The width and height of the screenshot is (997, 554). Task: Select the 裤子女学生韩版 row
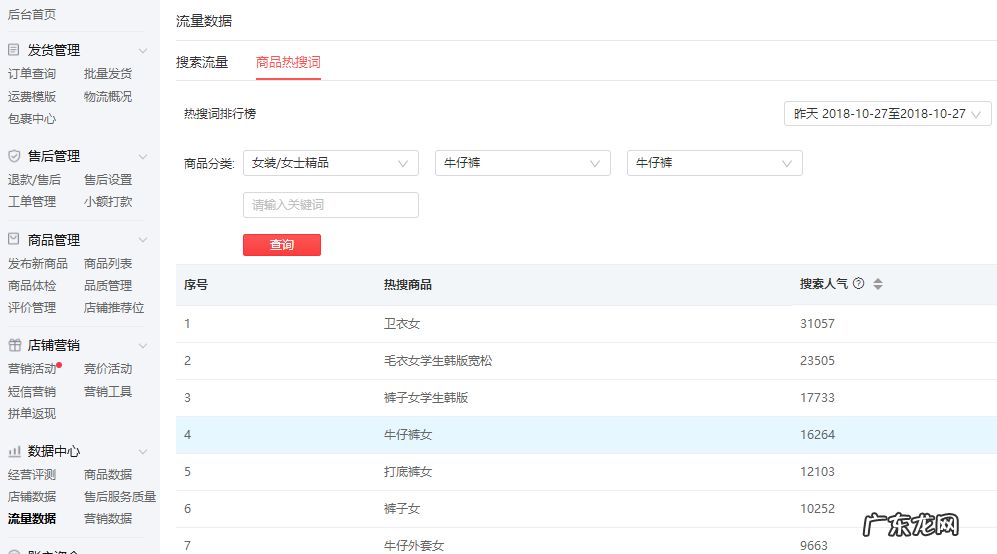tap(586, 398)
